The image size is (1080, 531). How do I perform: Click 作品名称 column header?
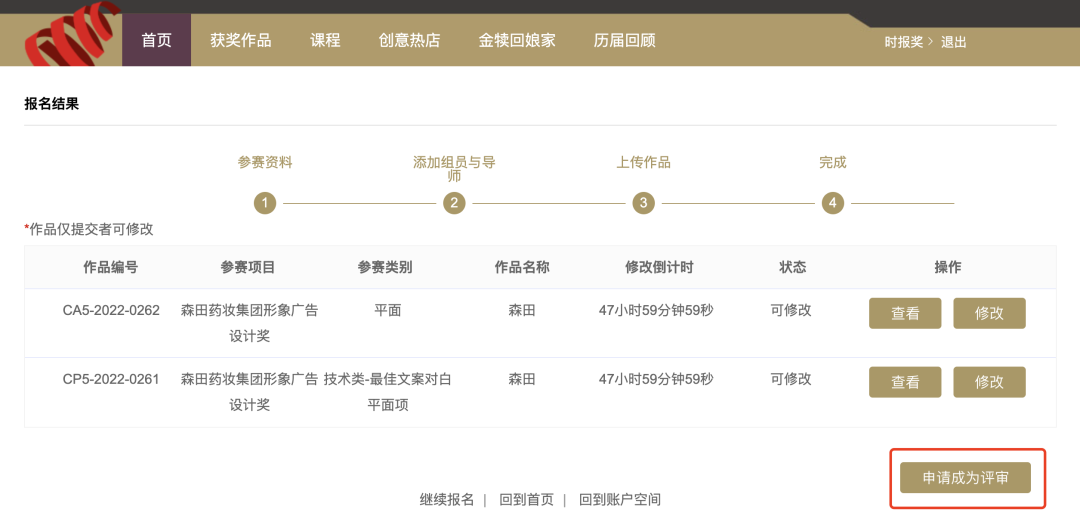coord(522,267)
